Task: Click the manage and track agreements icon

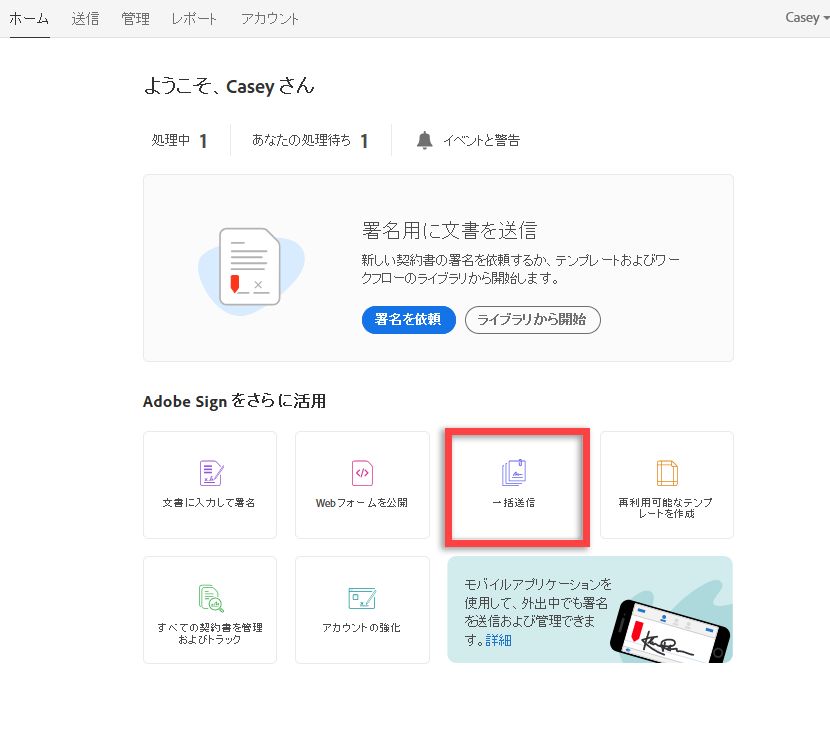Action: 211,598
